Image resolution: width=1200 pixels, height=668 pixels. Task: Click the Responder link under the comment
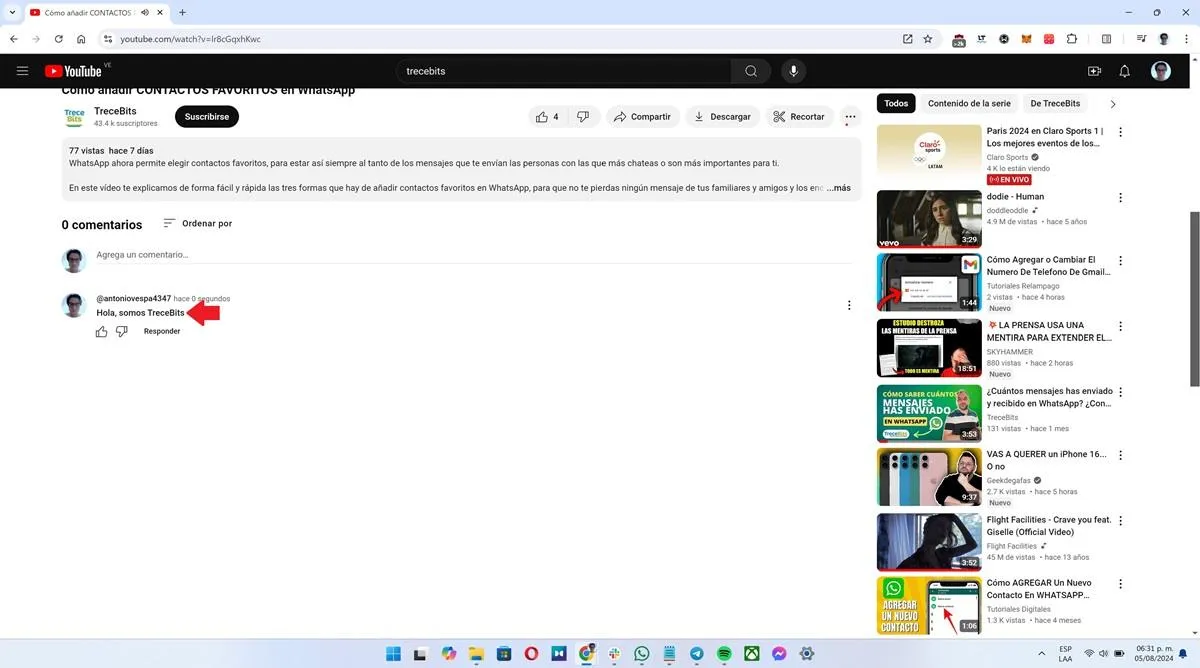pyautogui.click(x=161, y=331)
